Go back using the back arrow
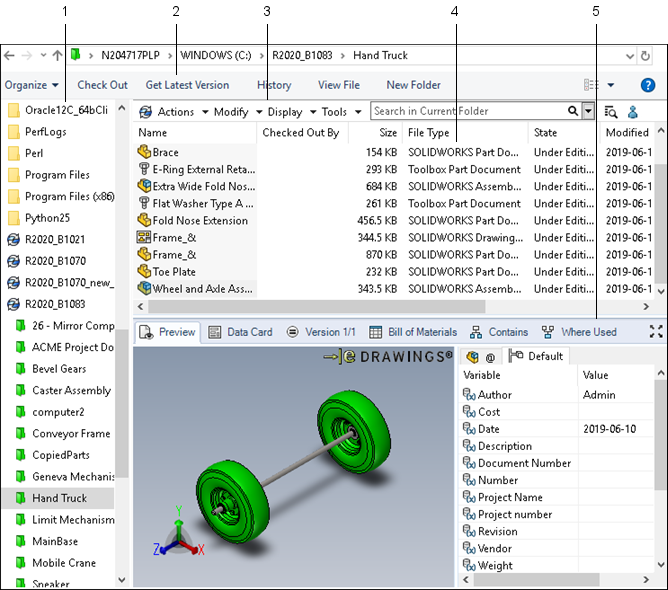668x590 pixels. [x=9, y=55]
